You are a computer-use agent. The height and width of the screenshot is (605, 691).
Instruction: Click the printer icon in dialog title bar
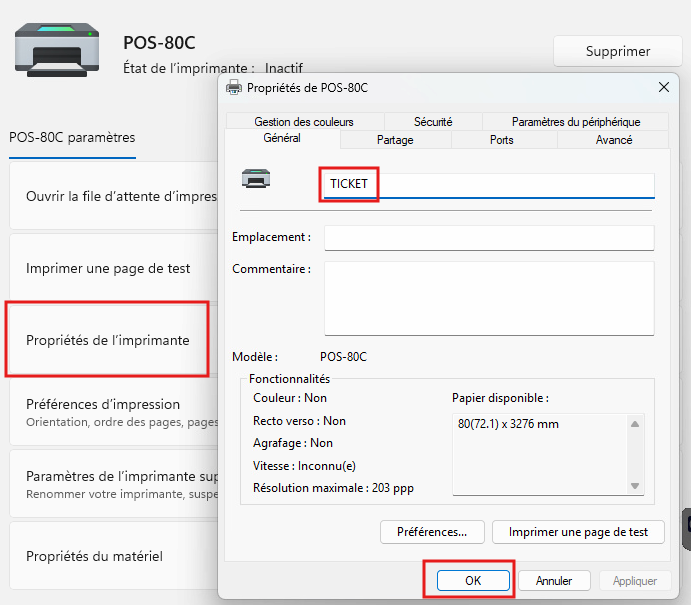pos(234,87)
